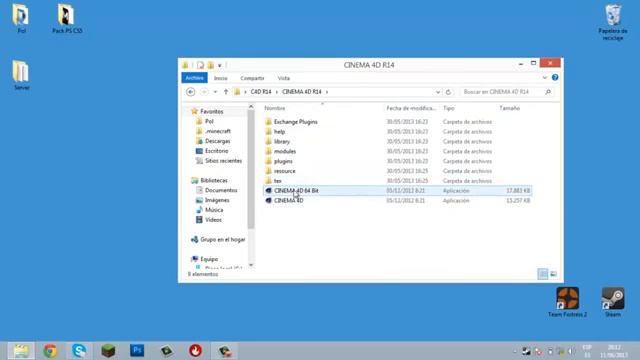Screen dimensions: 640x360
Task: Refresh the current folder view
Action: 448,92
